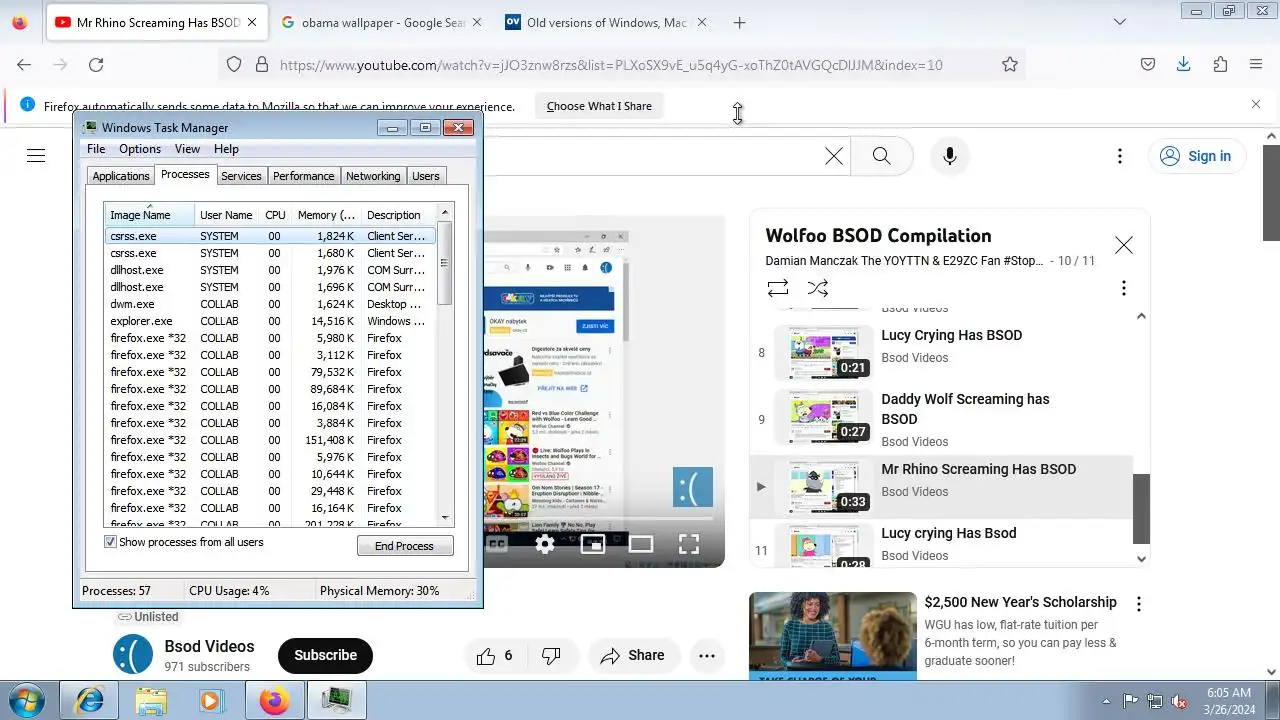This screenshot has width=1280, height=720.
Task: Open Internet Explorer from taskbar
Action: pos(89,700)
